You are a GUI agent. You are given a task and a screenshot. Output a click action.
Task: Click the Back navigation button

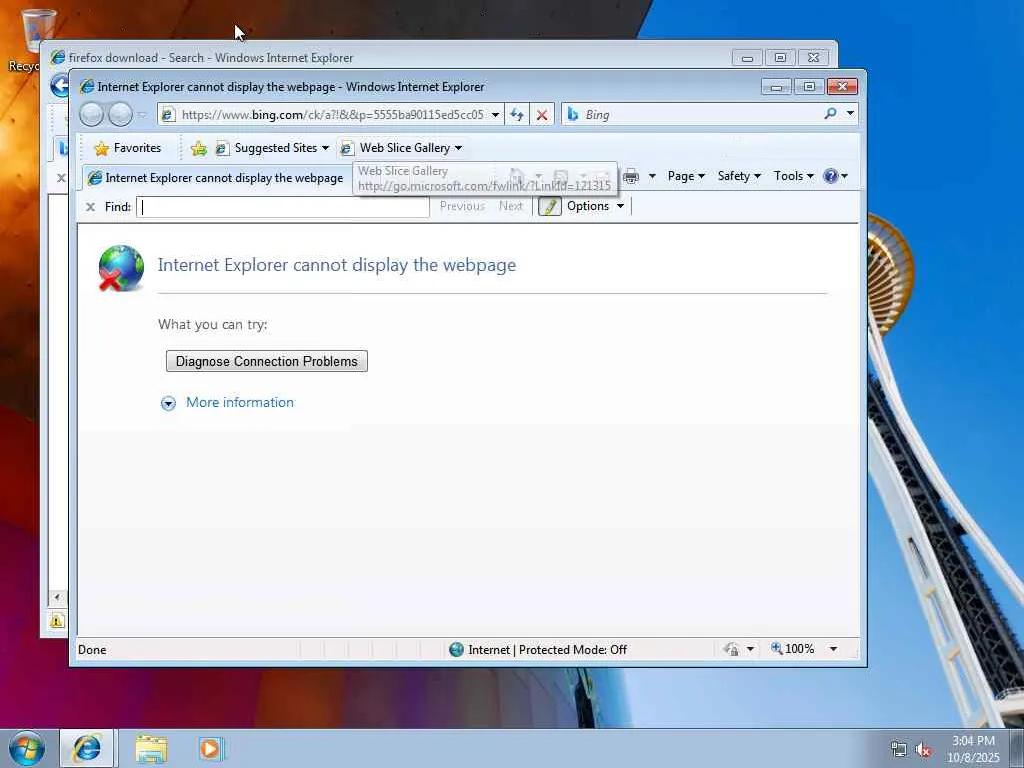pos(91,115)
